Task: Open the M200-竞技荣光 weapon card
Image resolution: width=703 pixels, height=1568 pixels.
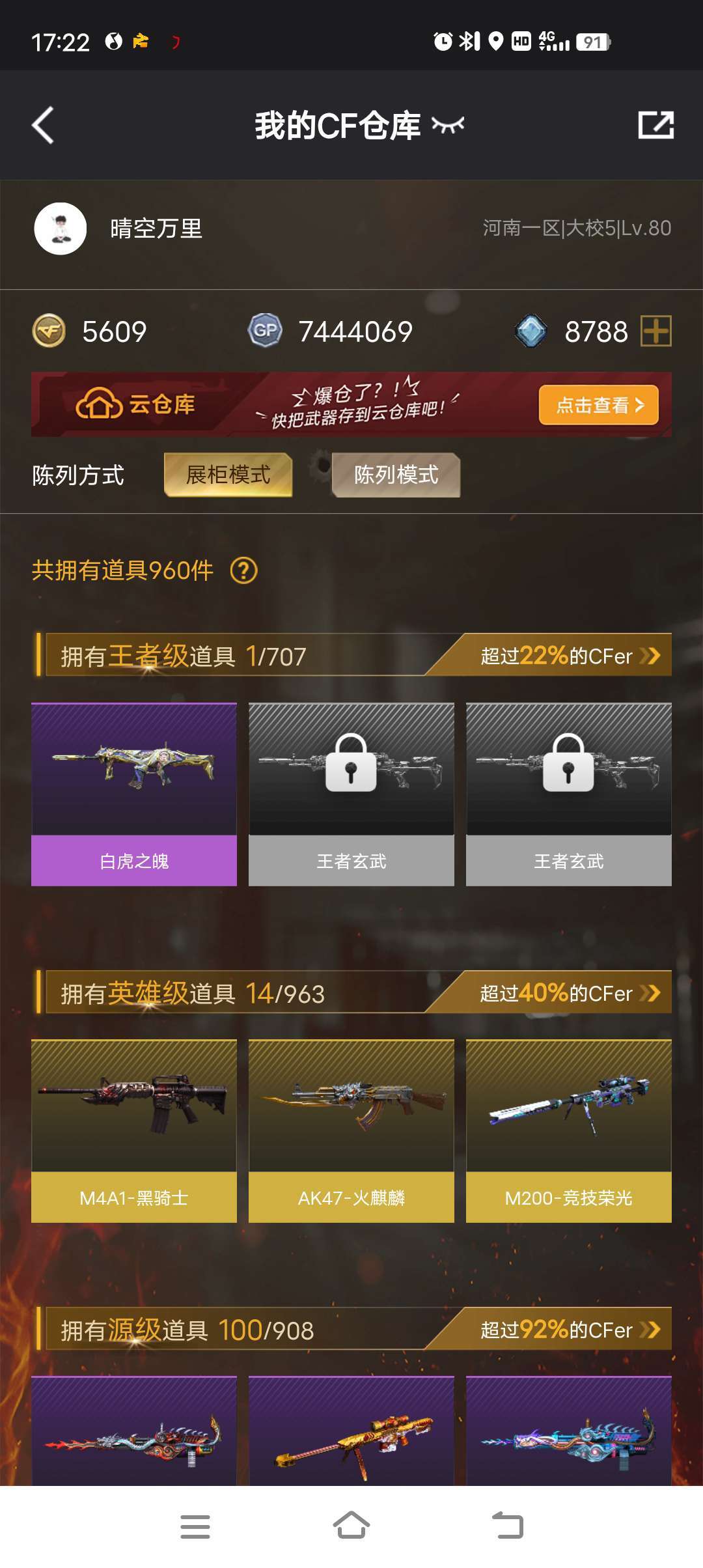Action: [x=569, y=1131]
